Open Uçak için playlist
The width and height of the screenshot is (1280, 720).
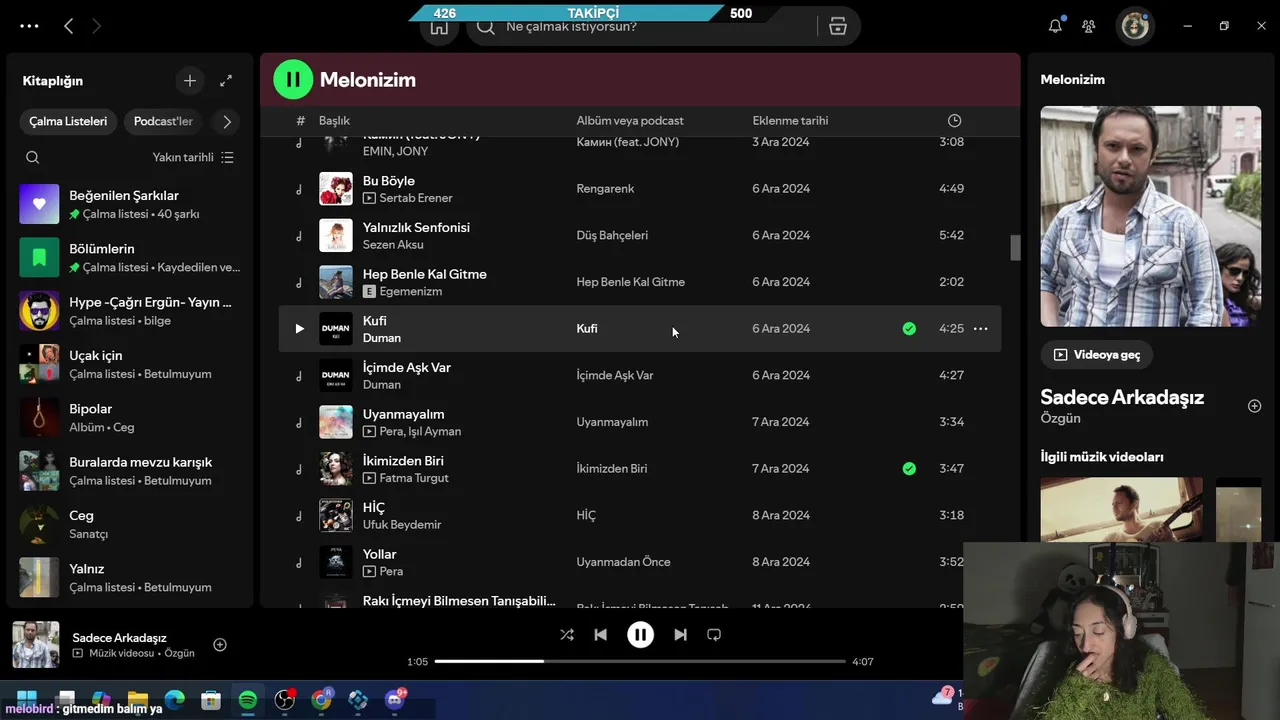[130, 364]
